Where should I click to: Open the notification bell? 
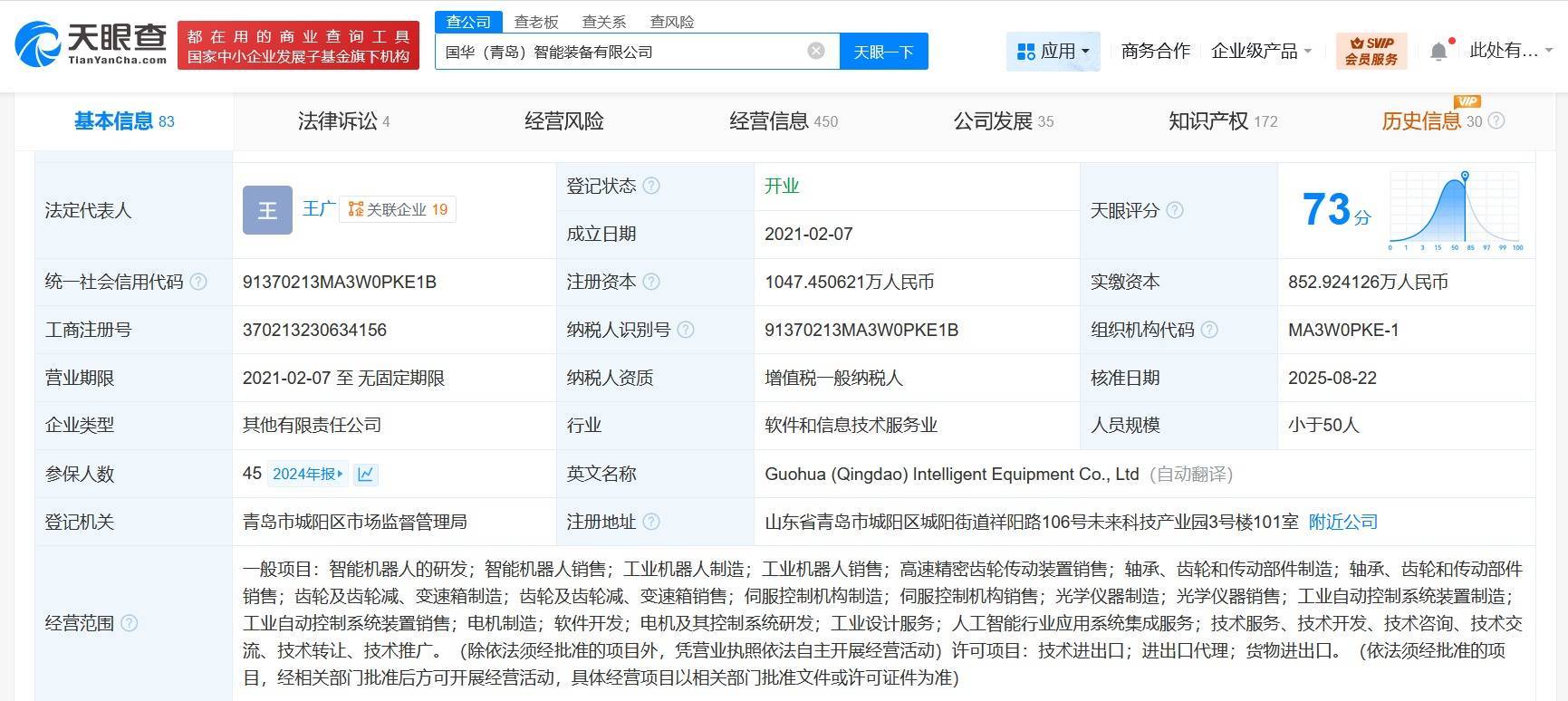1438,52
